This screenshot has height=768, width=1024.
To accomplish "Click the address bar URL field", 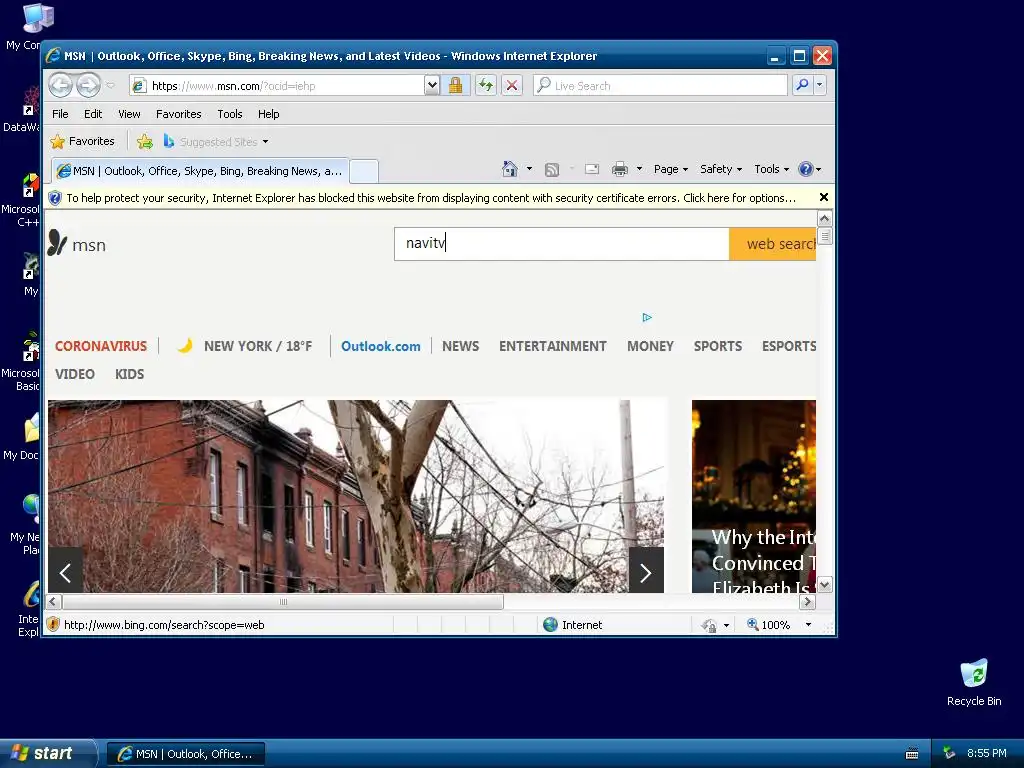I will (278, 86).
